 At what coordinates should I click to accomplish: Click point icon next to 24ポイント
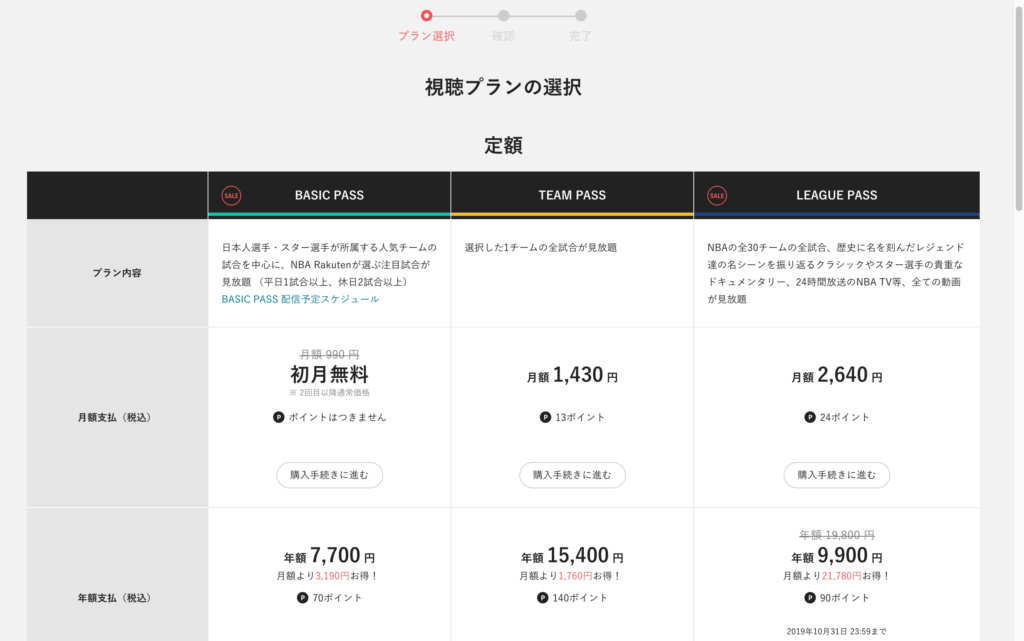coord(810,417)
